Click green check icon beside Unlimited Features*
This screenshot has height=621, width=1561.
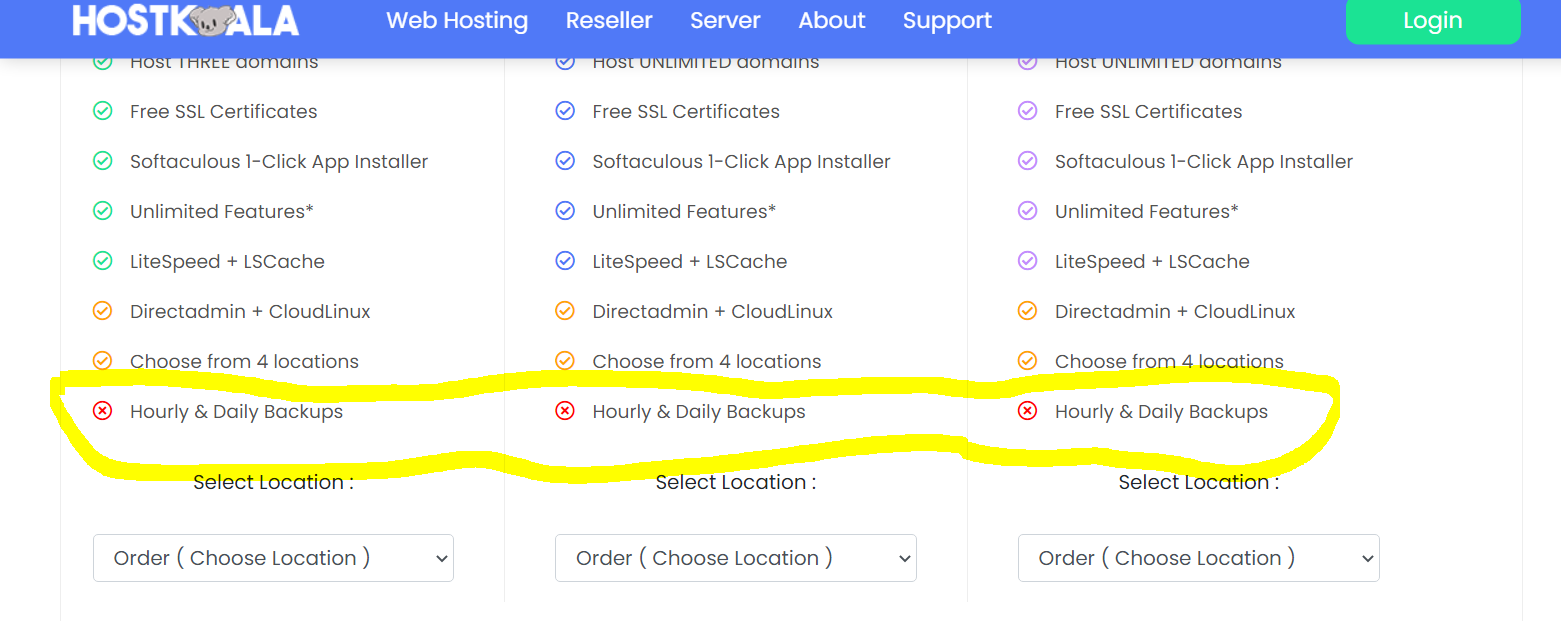point(102,211)
